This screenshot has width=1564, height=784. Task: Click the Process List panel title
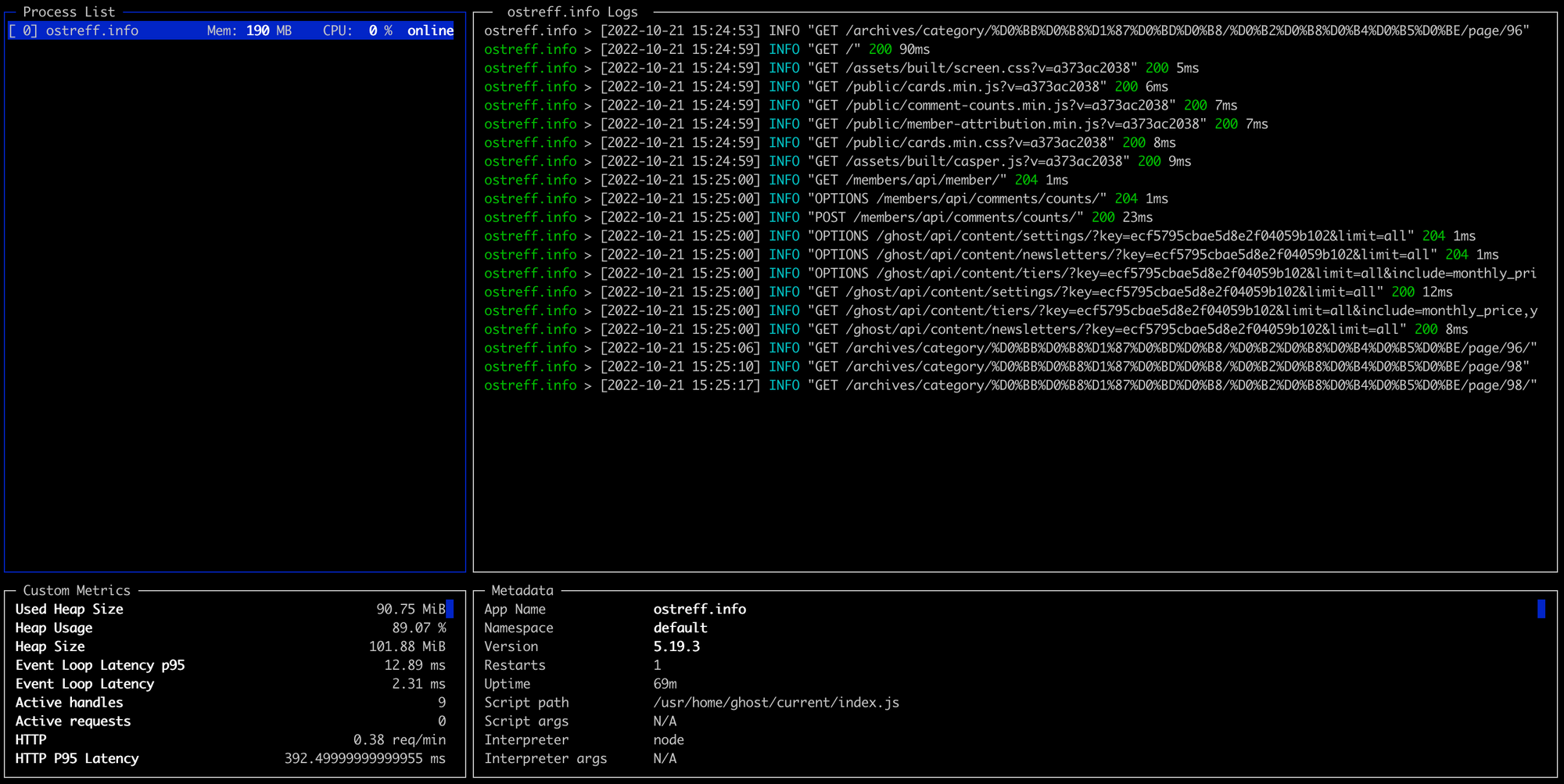[x=69, y=12]
